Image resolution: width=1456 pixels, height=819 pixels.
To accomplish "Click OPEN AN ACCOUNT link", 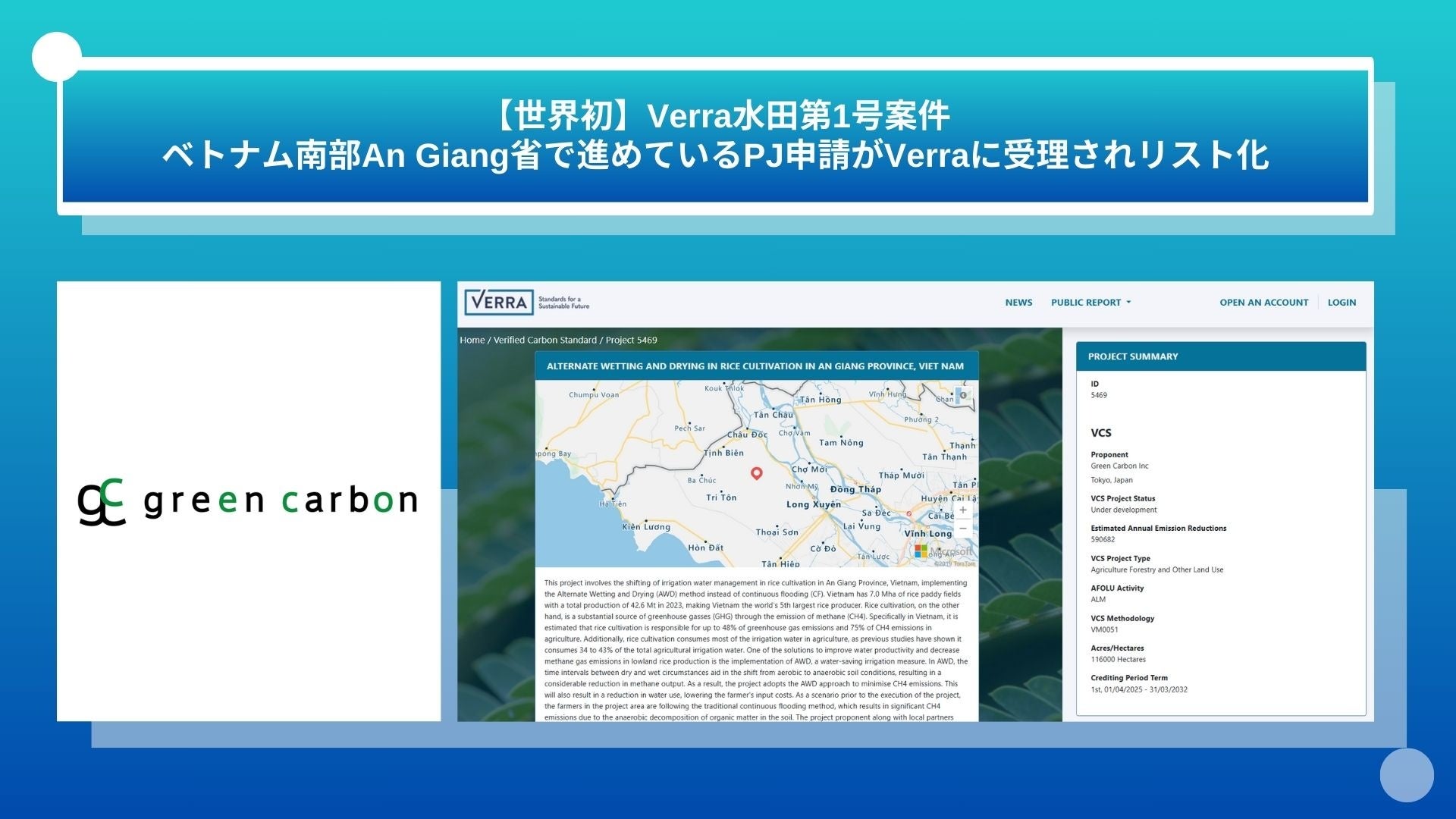I will click(x=1263, y=303).
